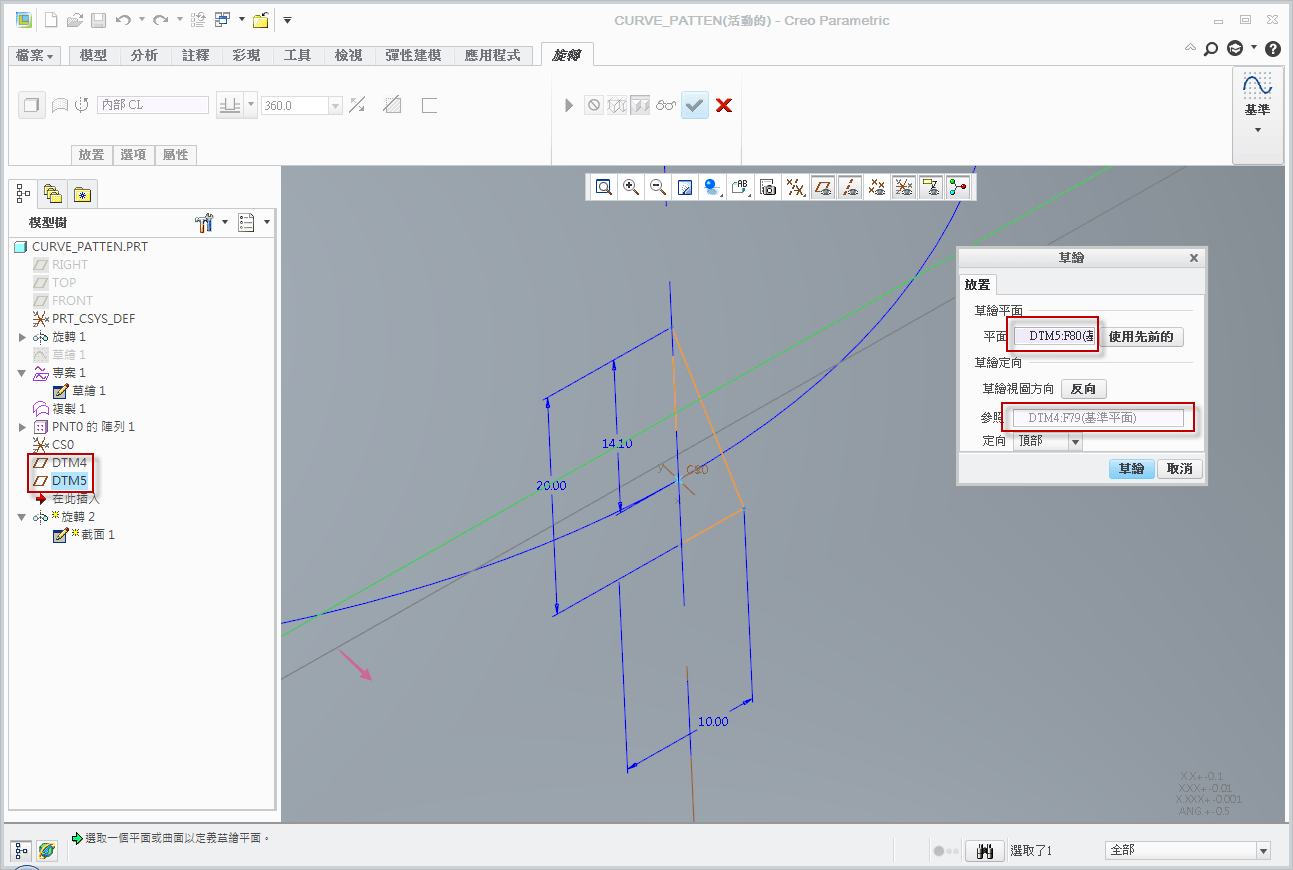
Task: Click the 參照 reference field showing DTM4
Action: point(1098,418)
